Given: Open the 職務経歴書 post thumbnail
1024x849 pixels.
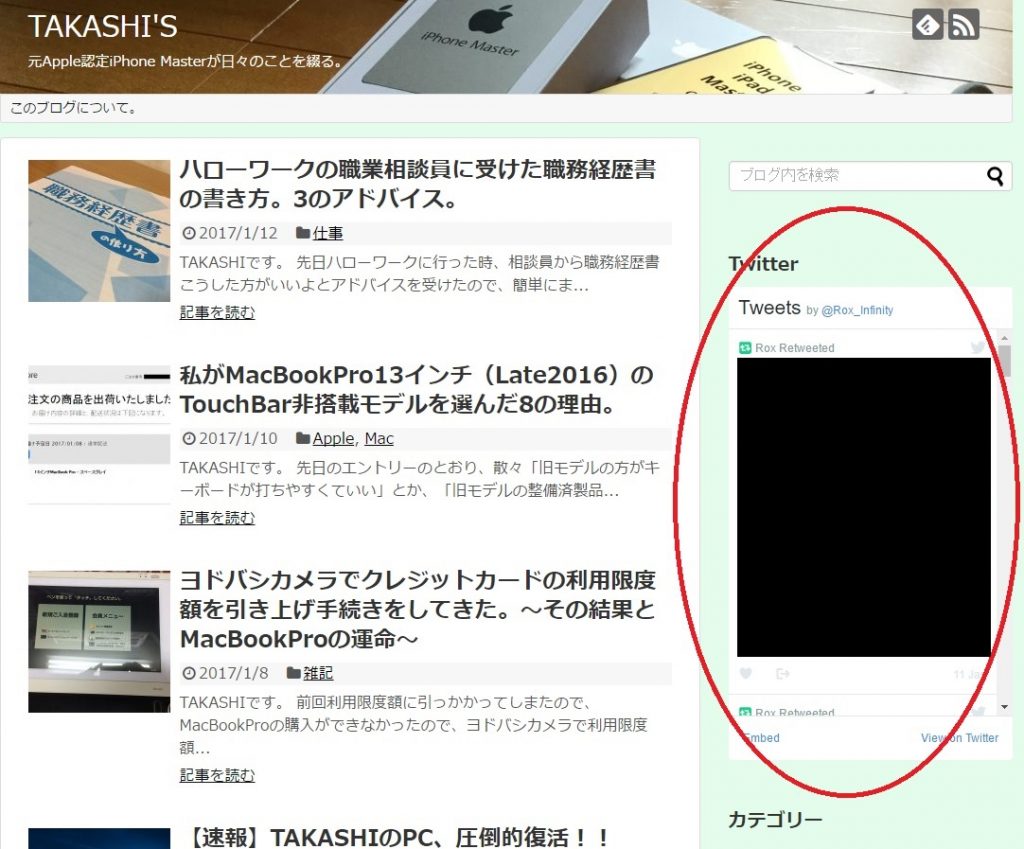Looking at the screenshot, I should (99, 231).
